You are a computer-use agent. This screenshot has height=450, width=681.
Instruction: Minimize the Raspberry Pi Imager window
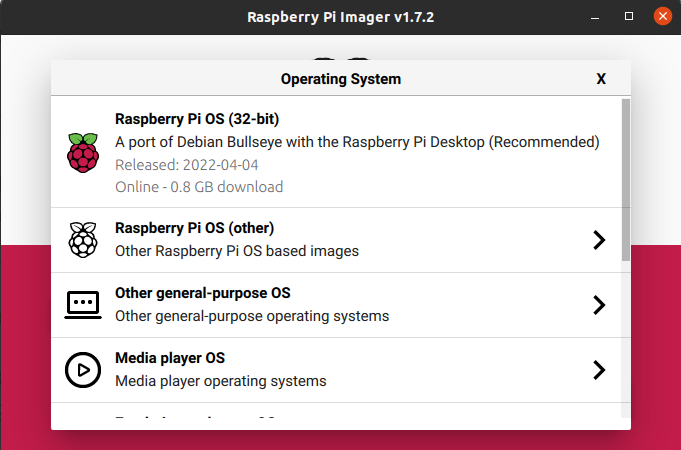pos(595,17)
